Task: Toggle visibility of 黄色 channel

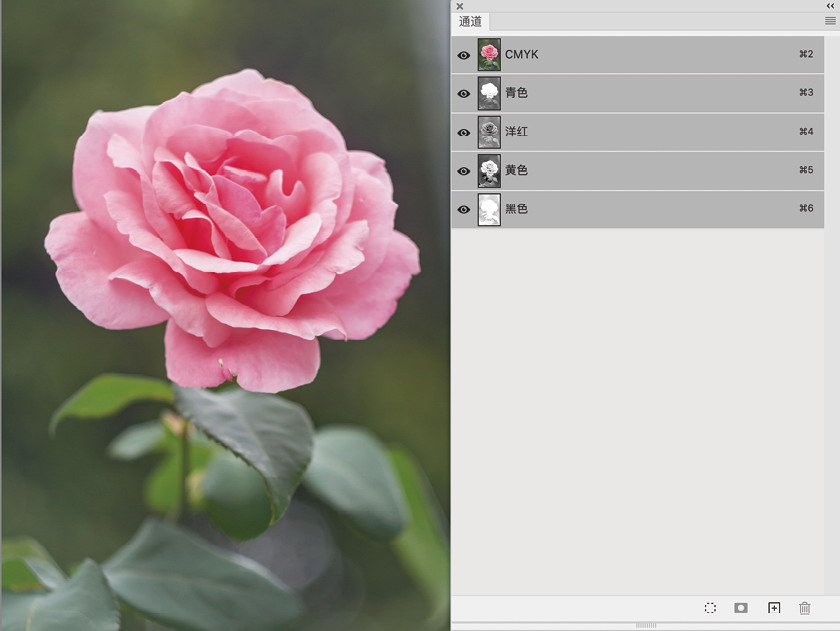Action: tap(464, 171)
